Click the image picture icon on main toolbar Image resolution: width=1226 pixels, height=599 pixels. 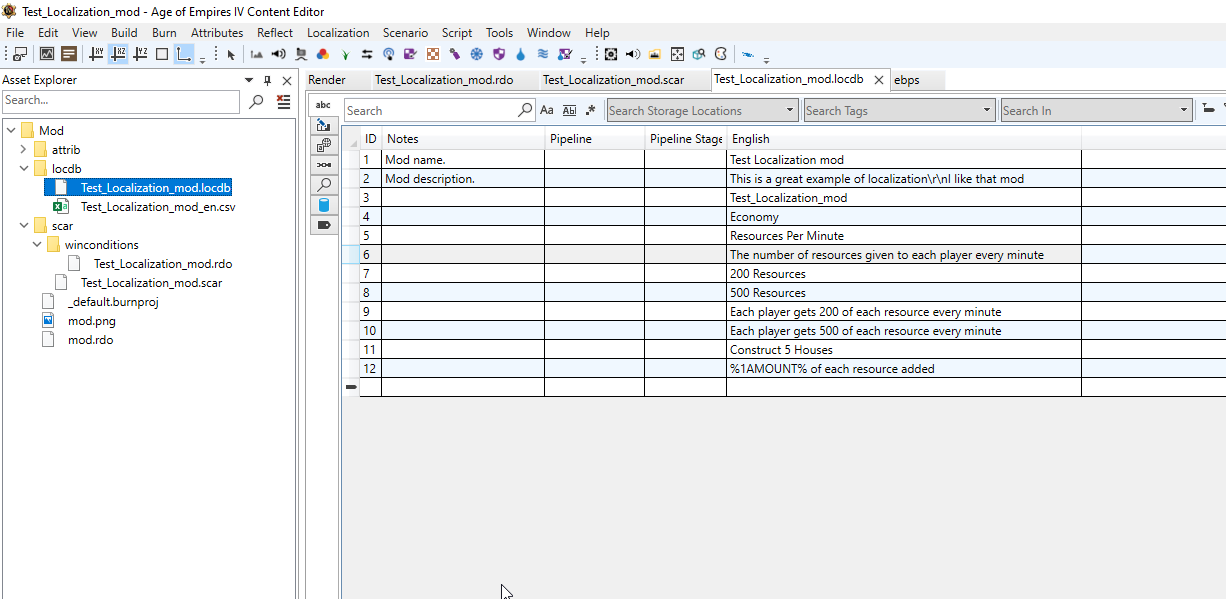pos(46,54)
